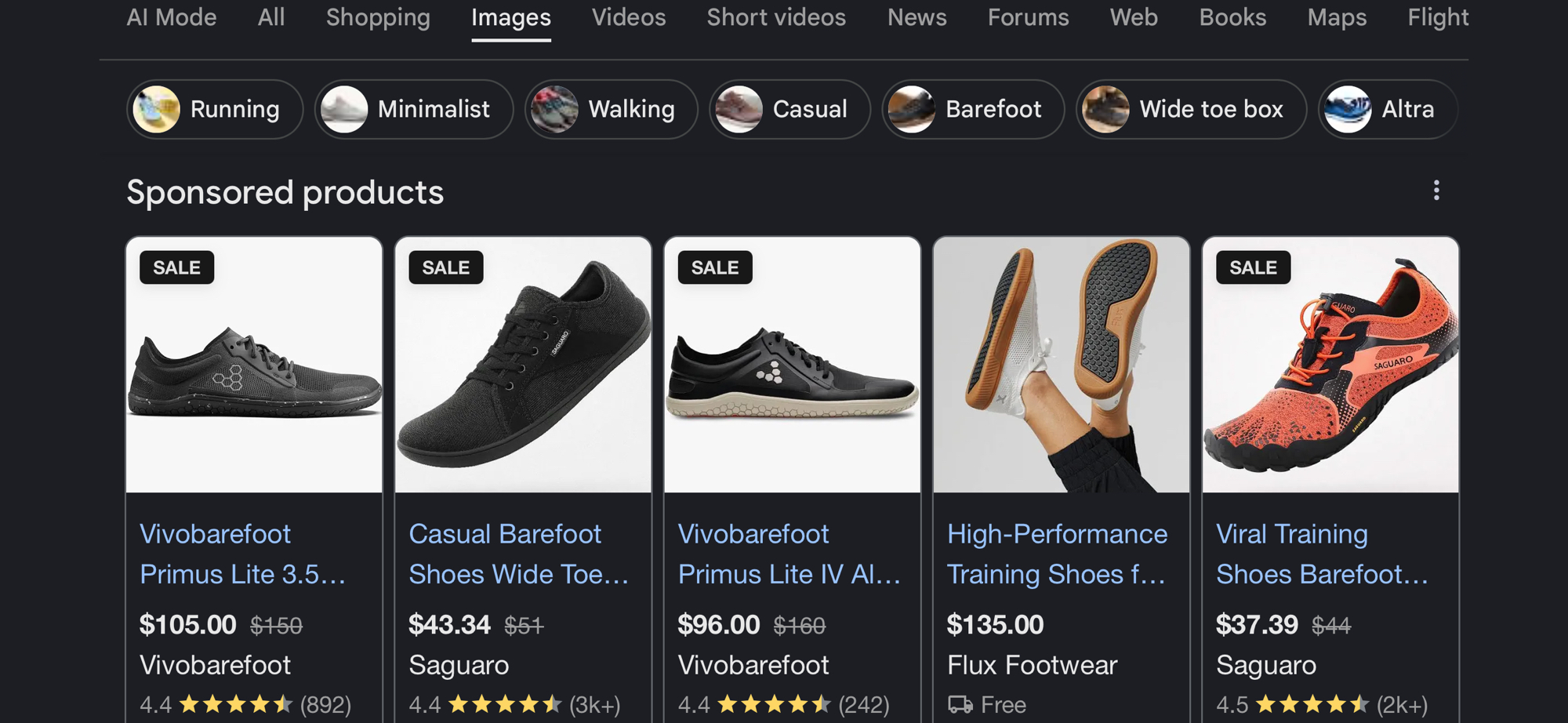Screen dimensions: 1568x723
Task: Click the High-Performance Training Shoes title
Action: (1056, 554)
